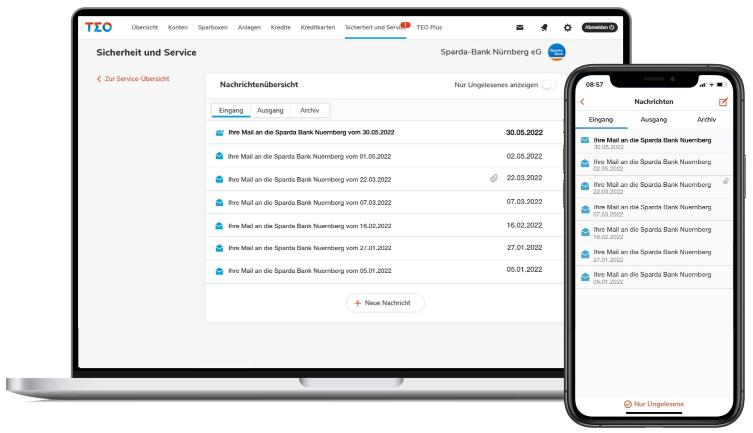Click envelope icon of 16.02.2022 desktop message
Viewport: 753px width, 433px height.
[x=219, y=226]
